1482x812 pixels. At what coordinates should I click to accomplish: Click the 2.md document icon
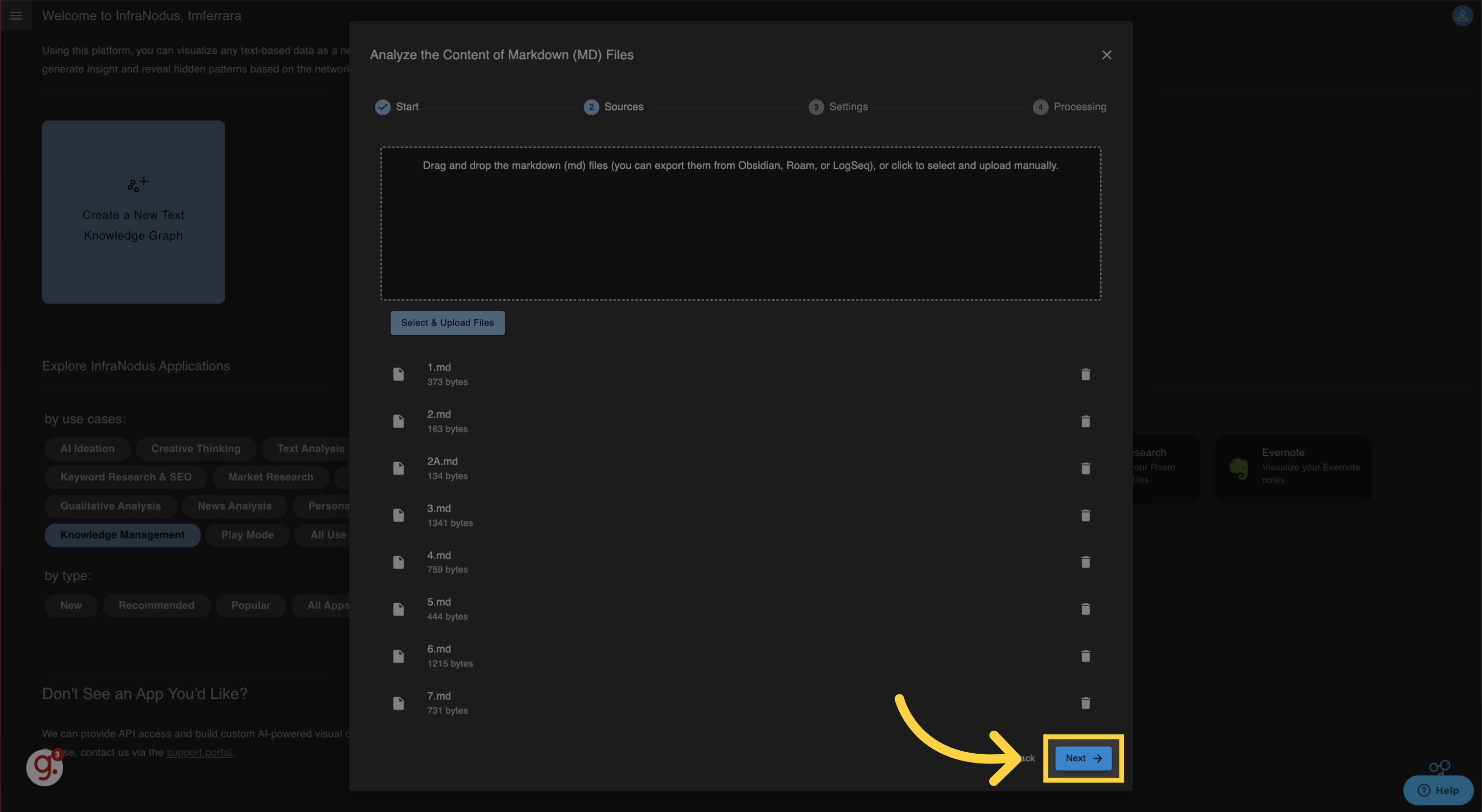click(398, 421)
